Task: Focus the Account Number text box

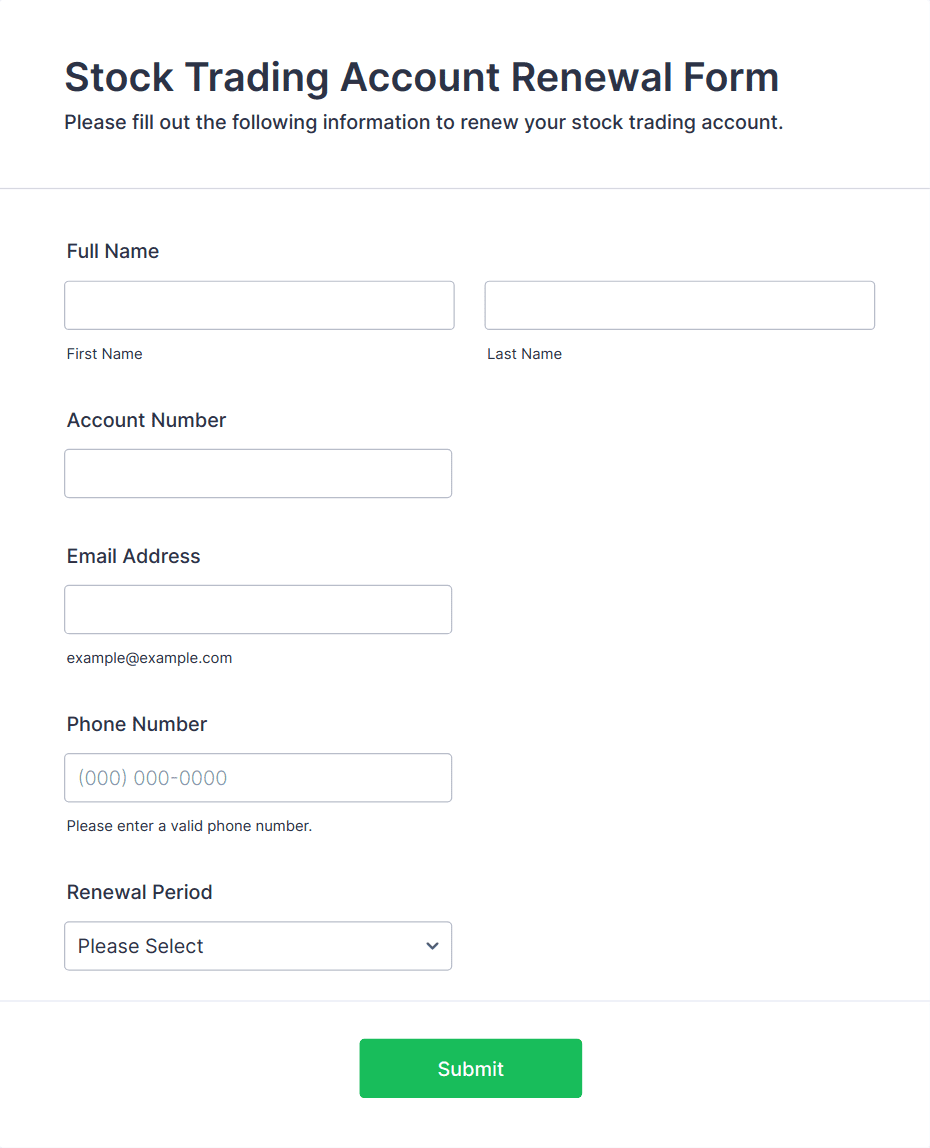Action: coord(258,473)
